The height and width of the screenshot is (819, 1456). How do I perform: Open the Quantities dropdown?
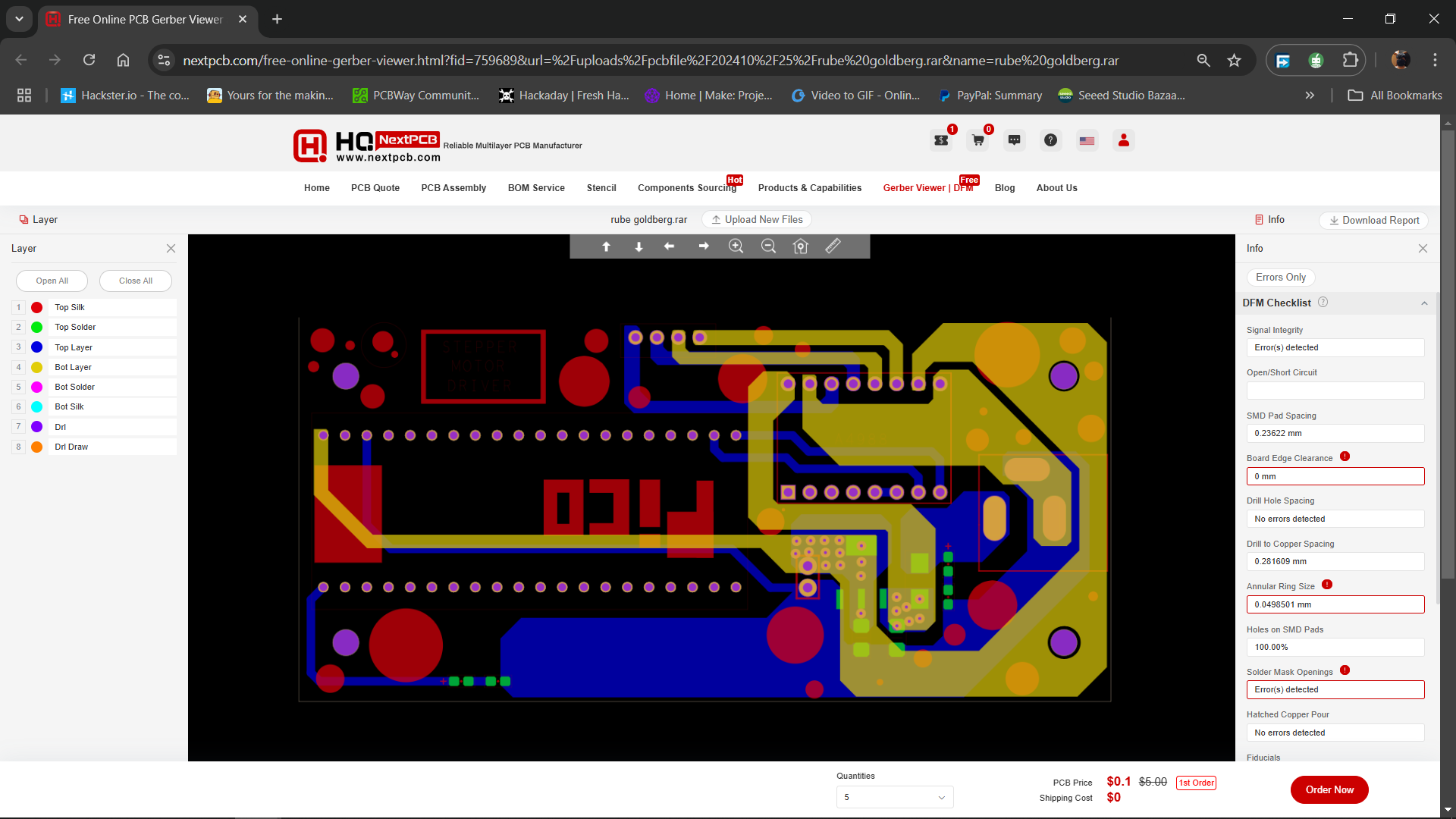coord(895,797)
